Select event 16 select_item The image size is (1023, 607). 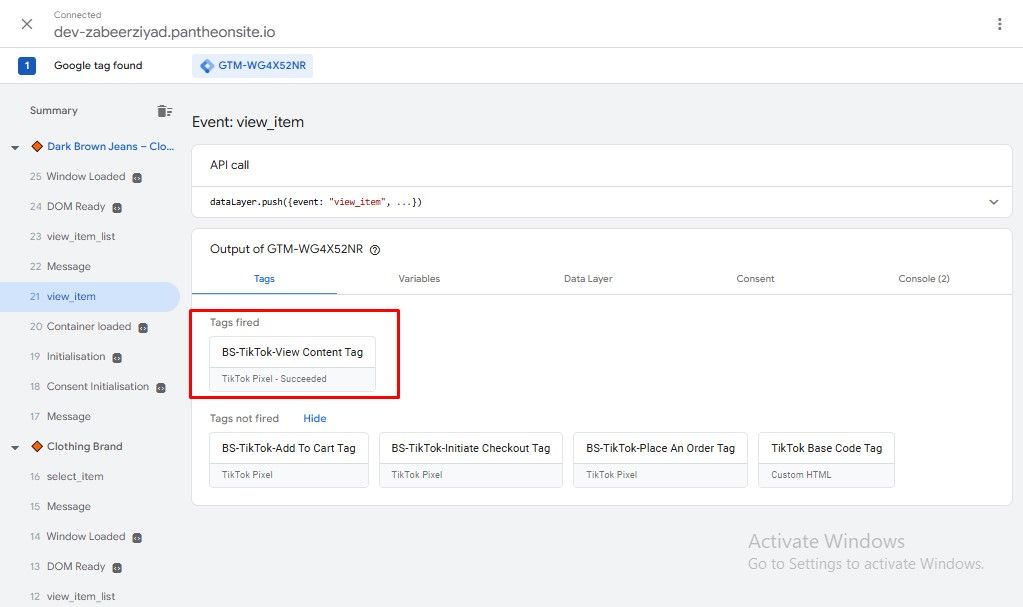coord(67,476)
